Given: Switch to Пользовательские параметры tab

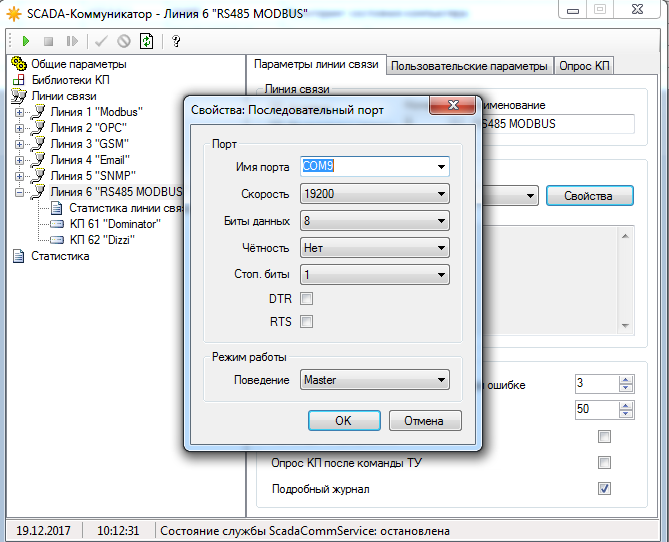Looking at the screenshot, I should [x=469, y=66].
